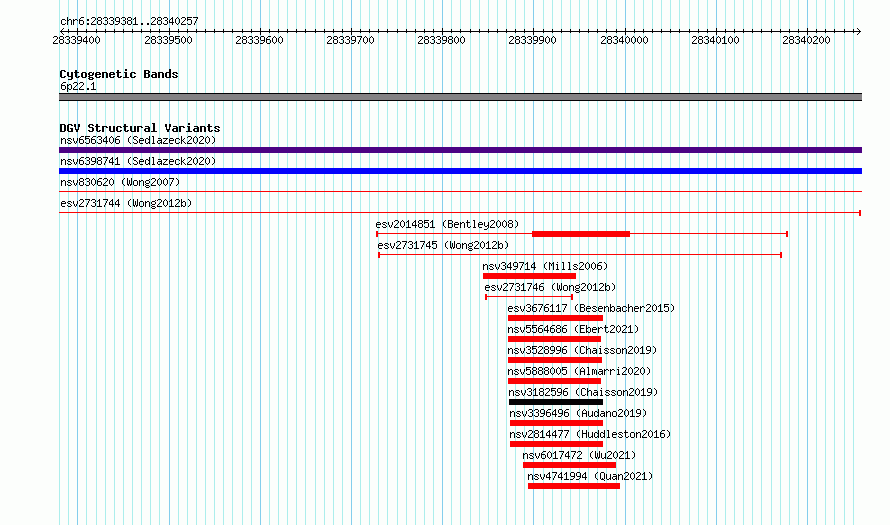890x525 pixels.
Task: Click the esv2731746 (Wong2012b) label
Action: (550, 287)
